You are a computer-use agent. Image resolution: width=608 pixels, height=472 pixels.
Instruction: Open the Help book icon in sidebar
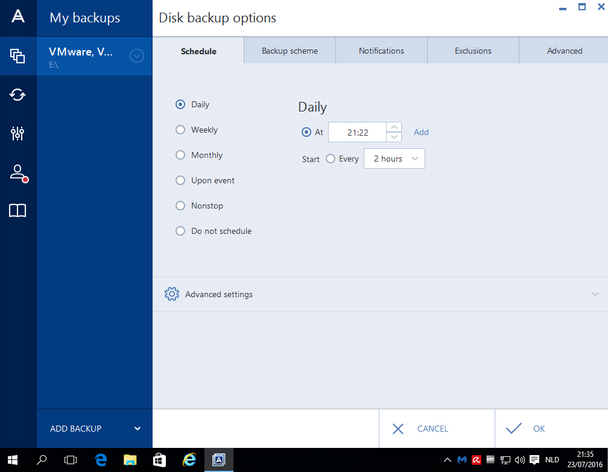tap(17, 211)
